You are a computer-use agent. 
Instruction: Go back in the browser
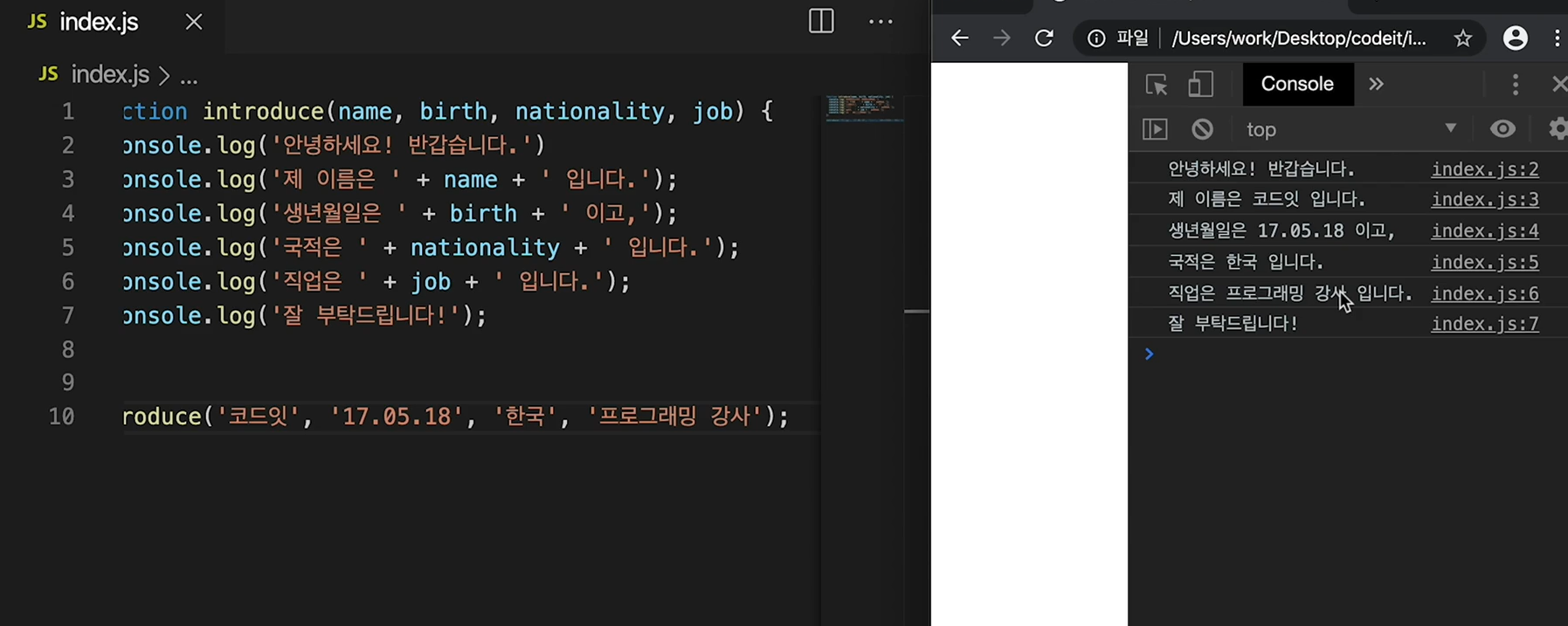click(x=960, y=38)
